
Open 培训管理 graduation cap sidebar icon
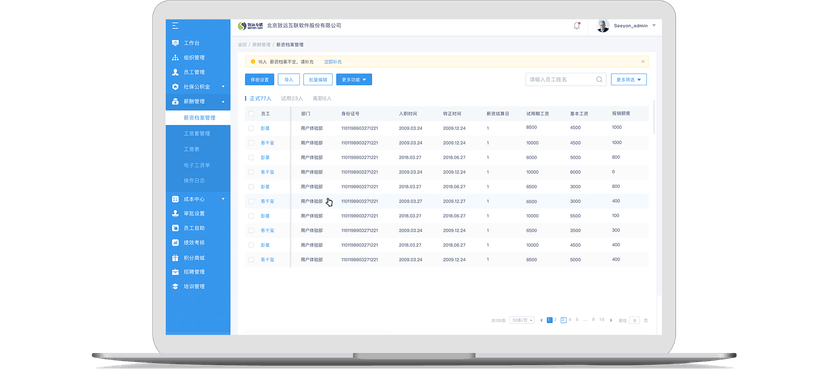click(175, 287)
